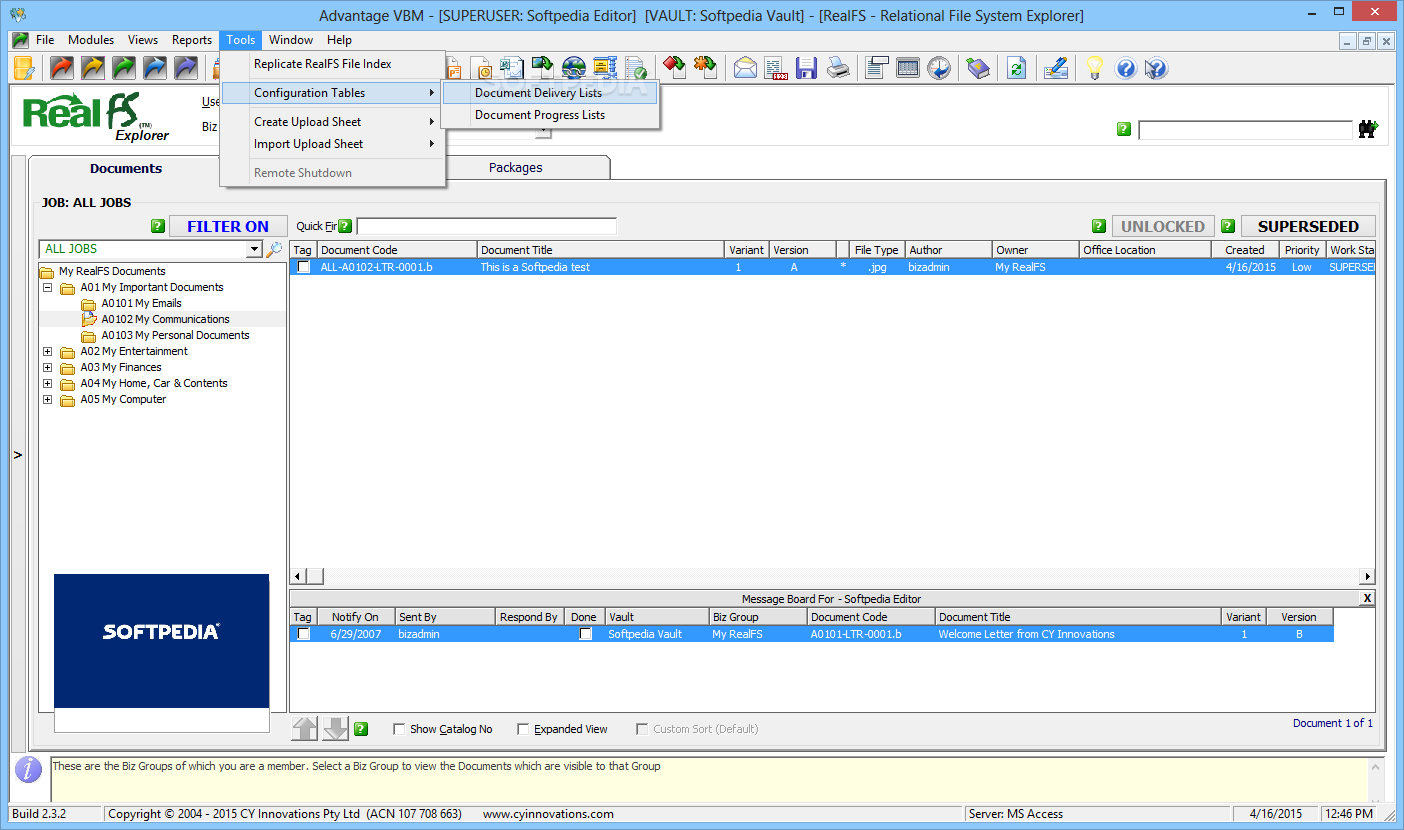Open the ALL JOBS dropdown
The height and width of the screenshot is (830, 1404).
coord(254,249)
